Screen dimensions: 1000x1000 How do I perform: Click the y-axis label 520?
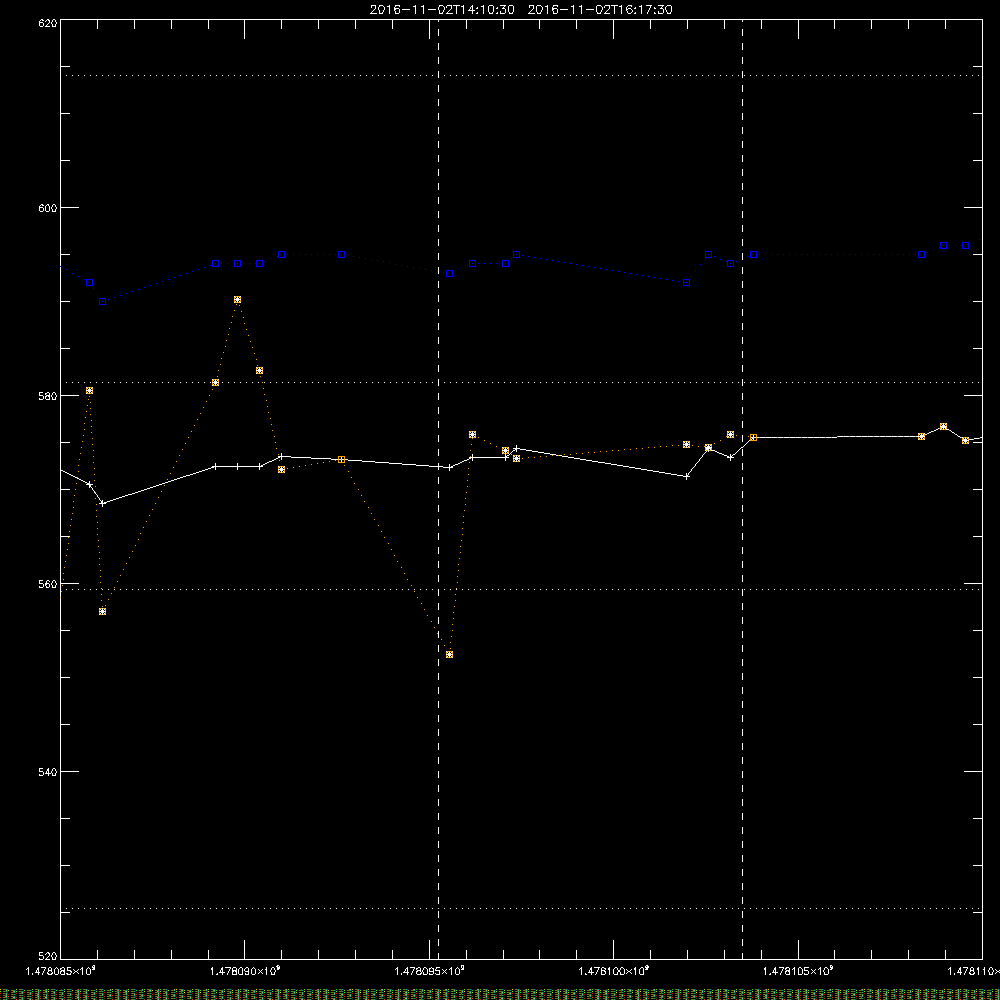click(49, 956)
